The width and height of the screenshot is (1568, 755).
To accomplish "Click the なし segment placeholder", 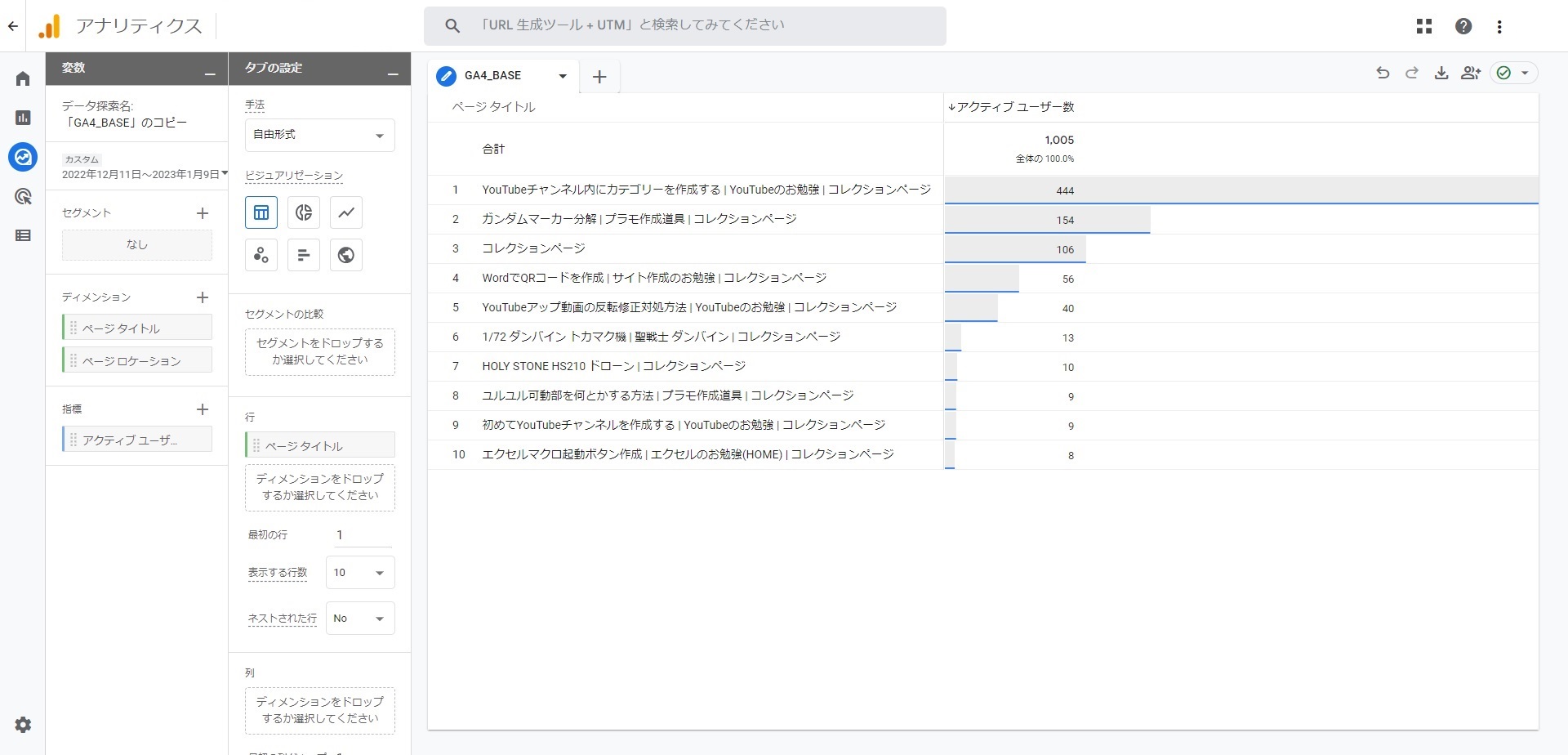I will 137,244.
